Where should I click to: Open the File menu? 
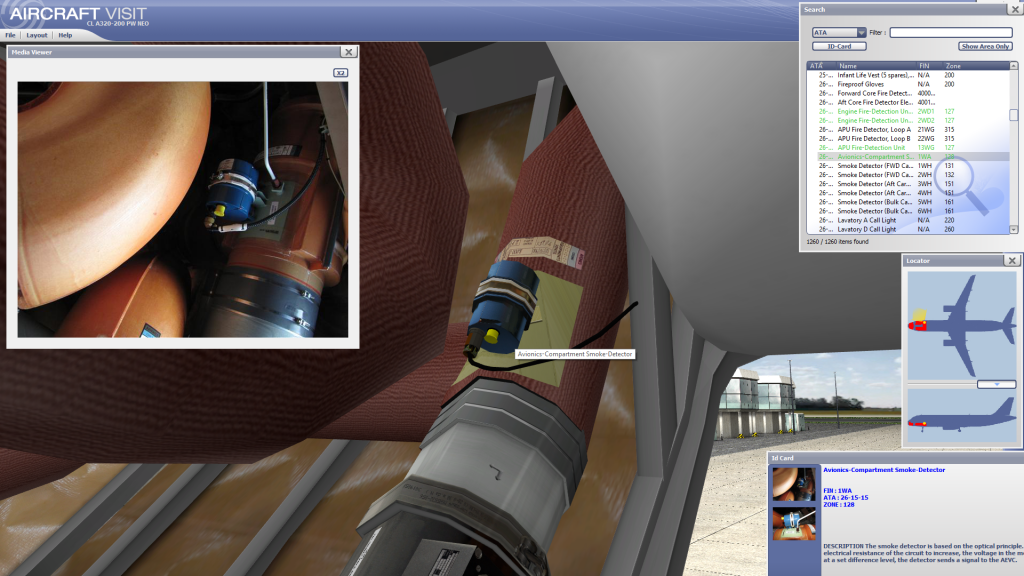pyautogui.click(x=10, y=35)
